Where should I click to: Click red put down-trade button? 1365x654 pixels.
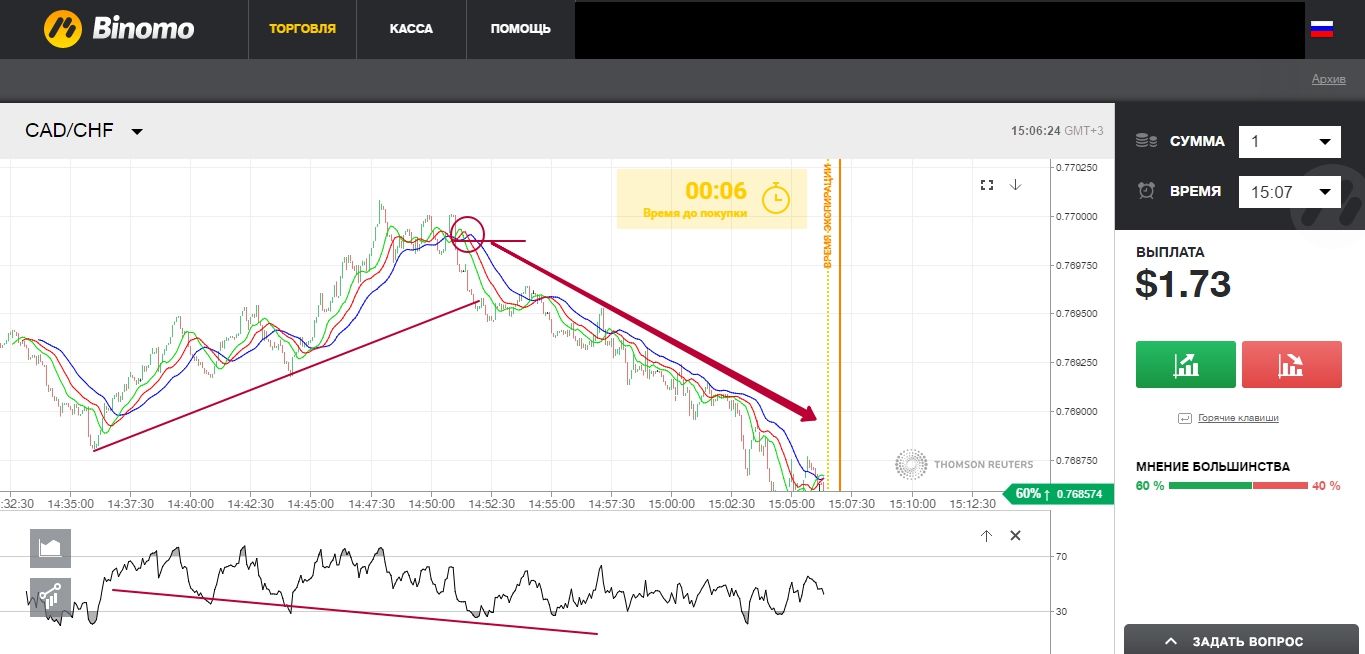(1291, 364)
